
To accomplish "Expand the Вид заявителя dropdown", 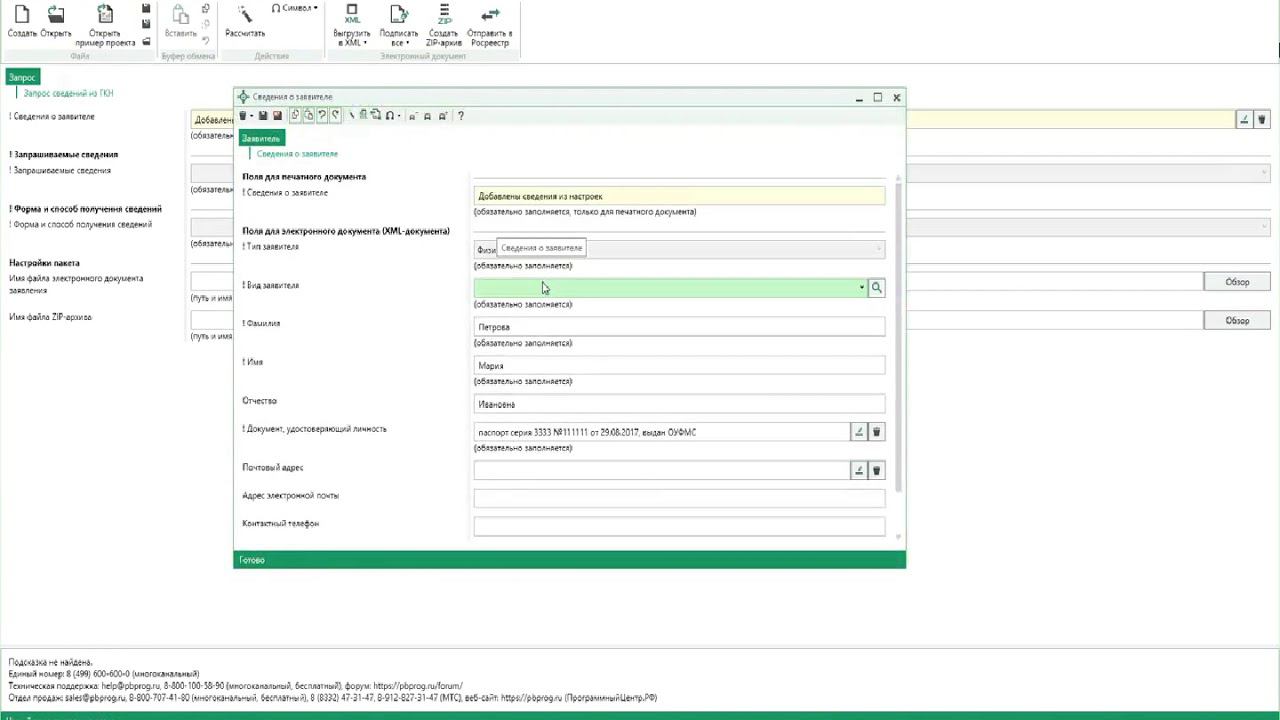I will [861, 288].
